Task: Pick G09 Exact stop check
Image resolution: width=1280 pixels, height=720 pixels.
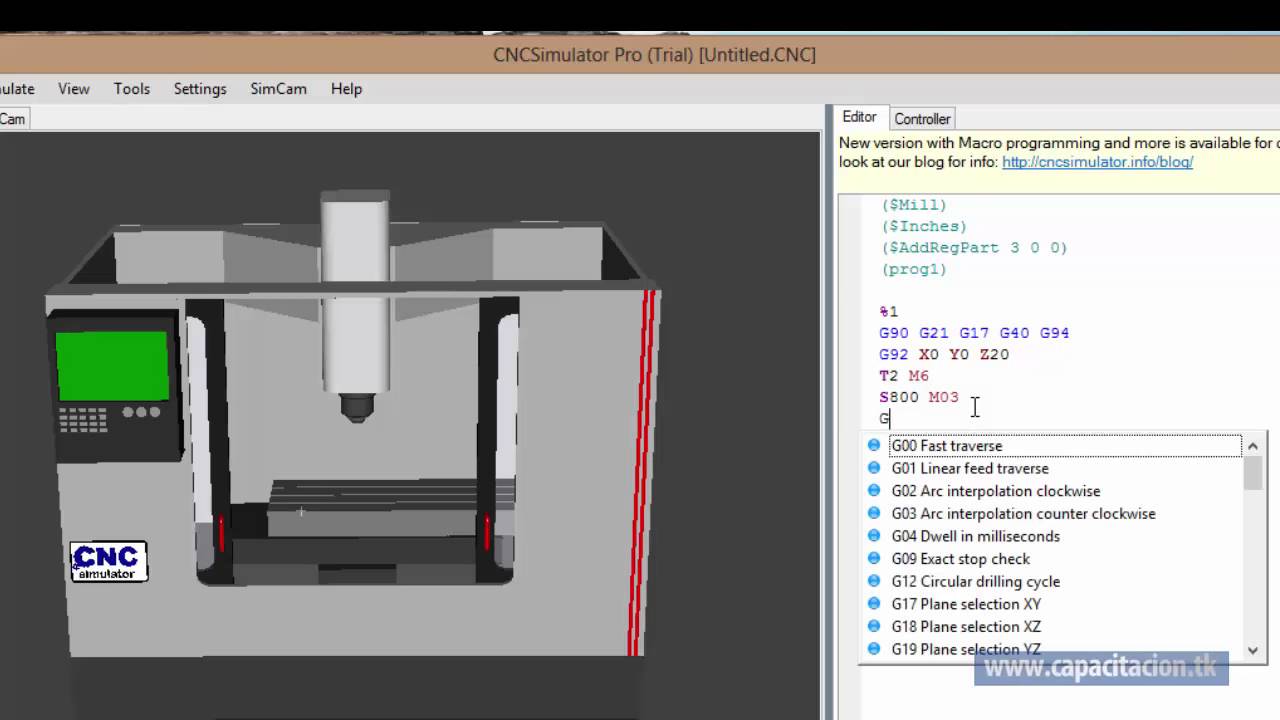Action: click(960, 559)
